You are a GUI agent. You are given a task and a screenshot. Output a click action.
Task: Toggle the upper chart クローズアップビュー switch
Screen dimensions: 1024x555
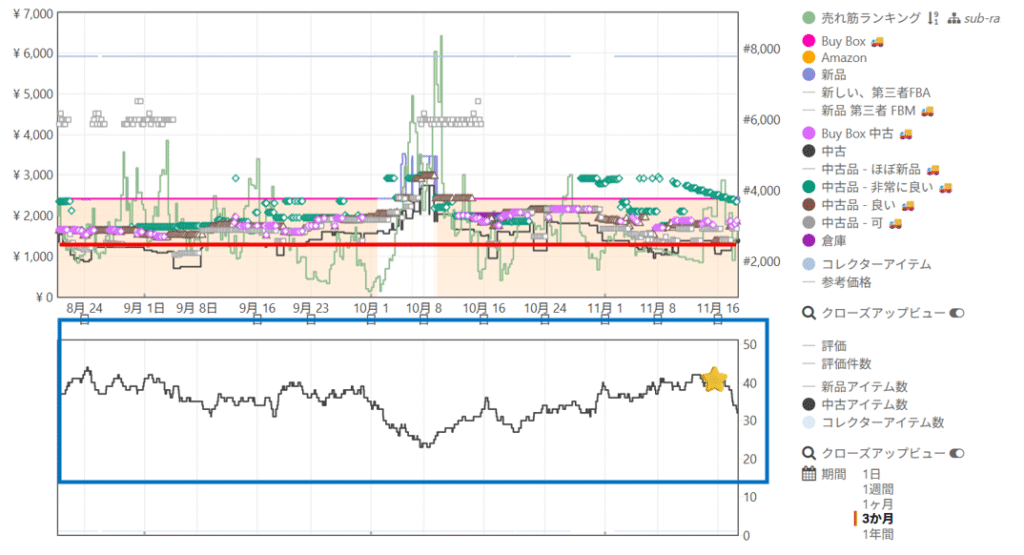(x=957, y=314)
